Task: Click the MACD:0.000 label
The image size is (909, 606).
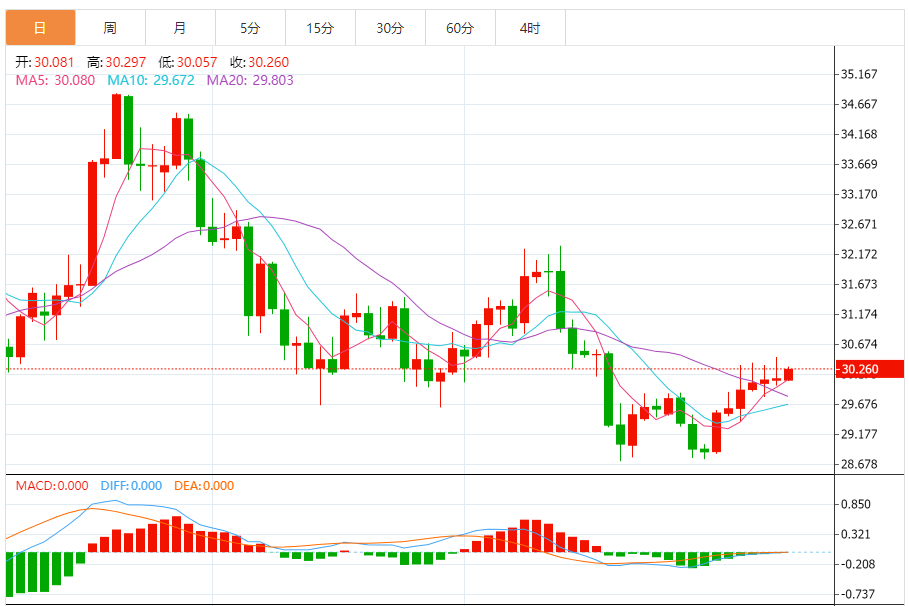Action: (x=52, y=486)
